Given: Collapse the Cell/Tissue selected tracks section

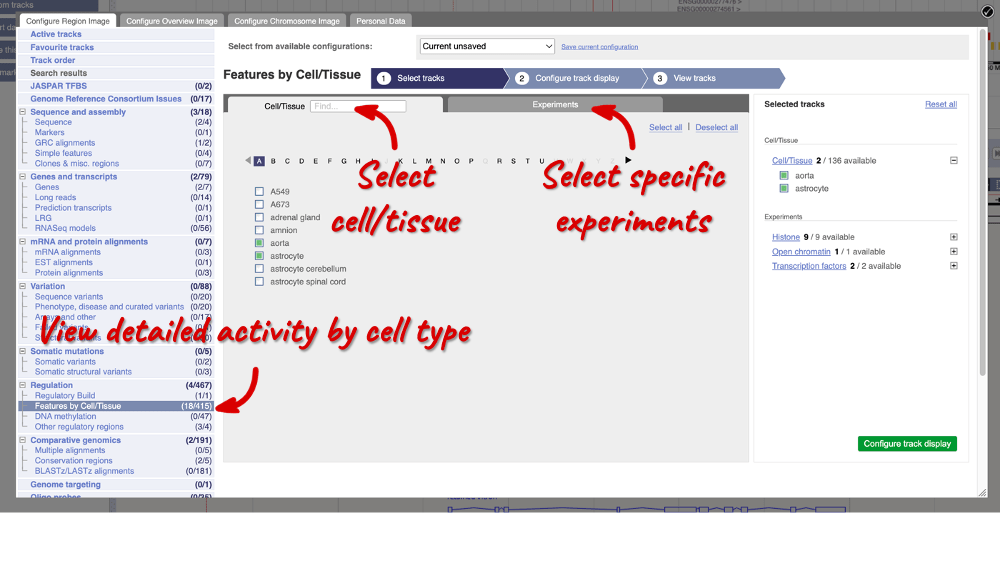Looking at the screenshot, I should pos(953,161).
